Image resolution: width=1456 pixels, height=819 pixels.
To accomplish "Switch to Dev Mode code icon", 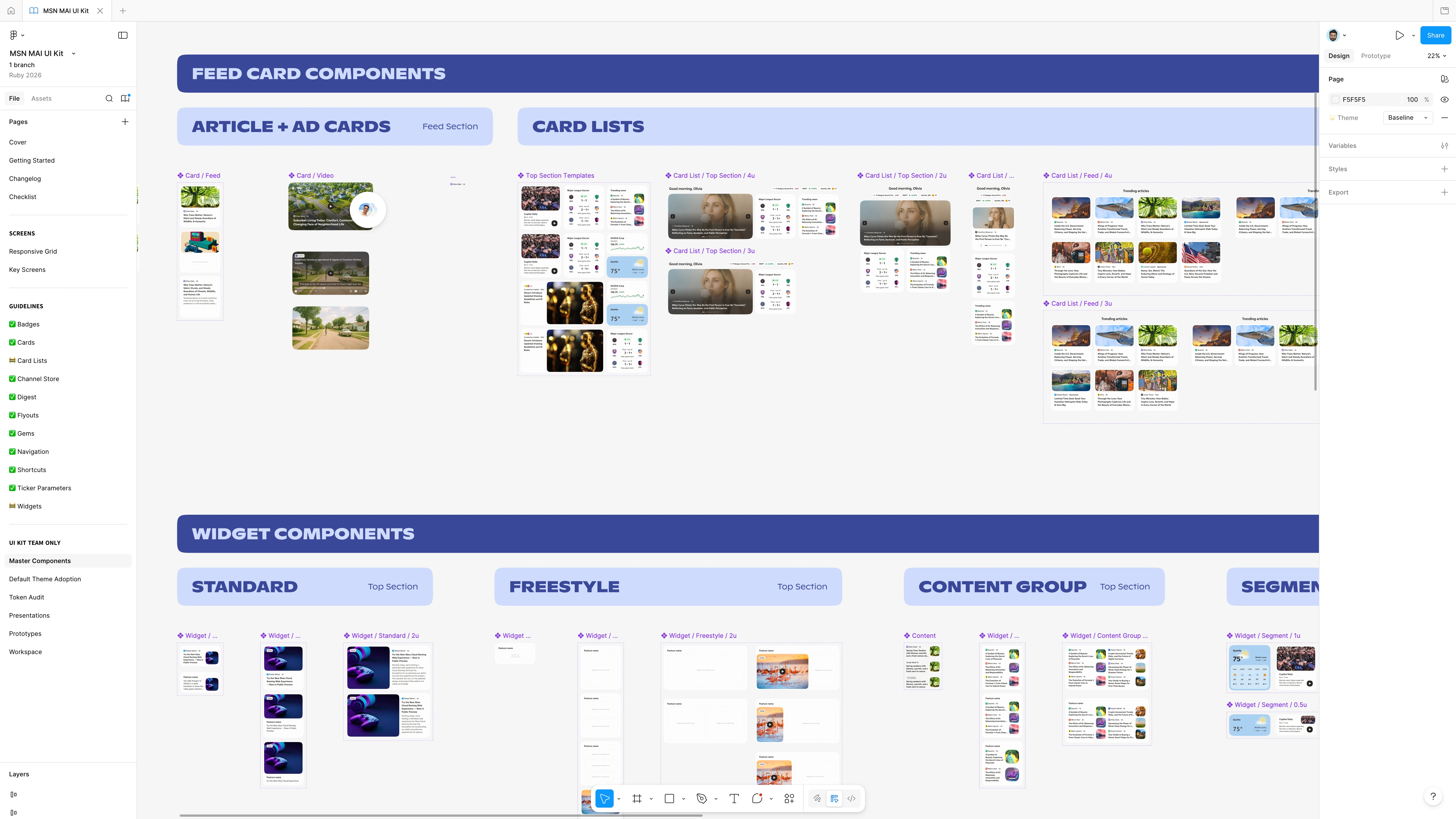I will 851,799.
